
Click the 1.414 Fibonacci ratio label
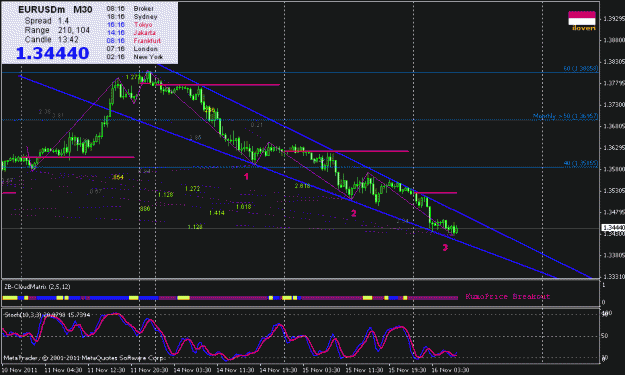tap(216, 213)
